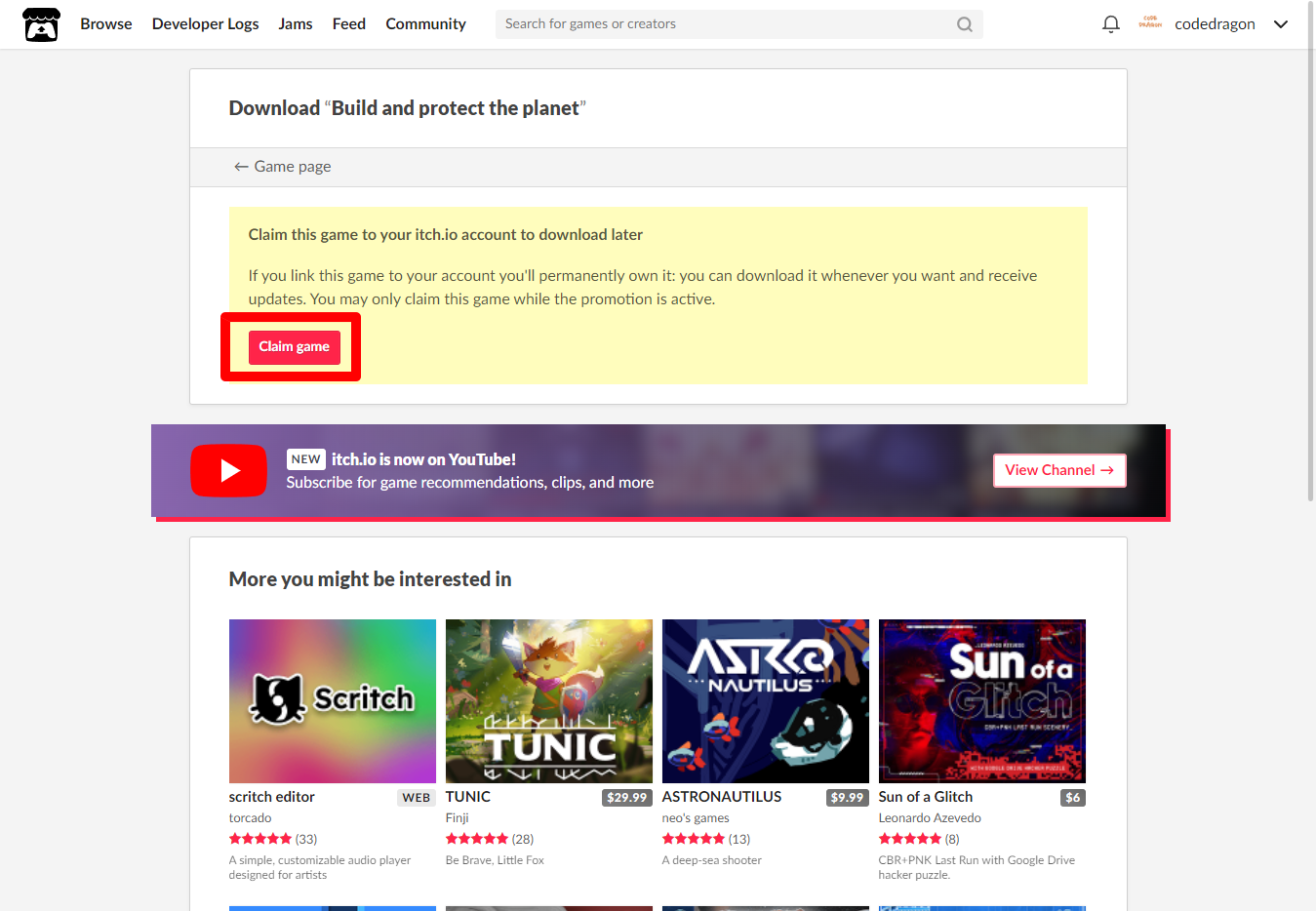Open publisher Finji's page
The width and height of the screenshot is (1316, 911).
pyautogui.click(x=458, y=818)
